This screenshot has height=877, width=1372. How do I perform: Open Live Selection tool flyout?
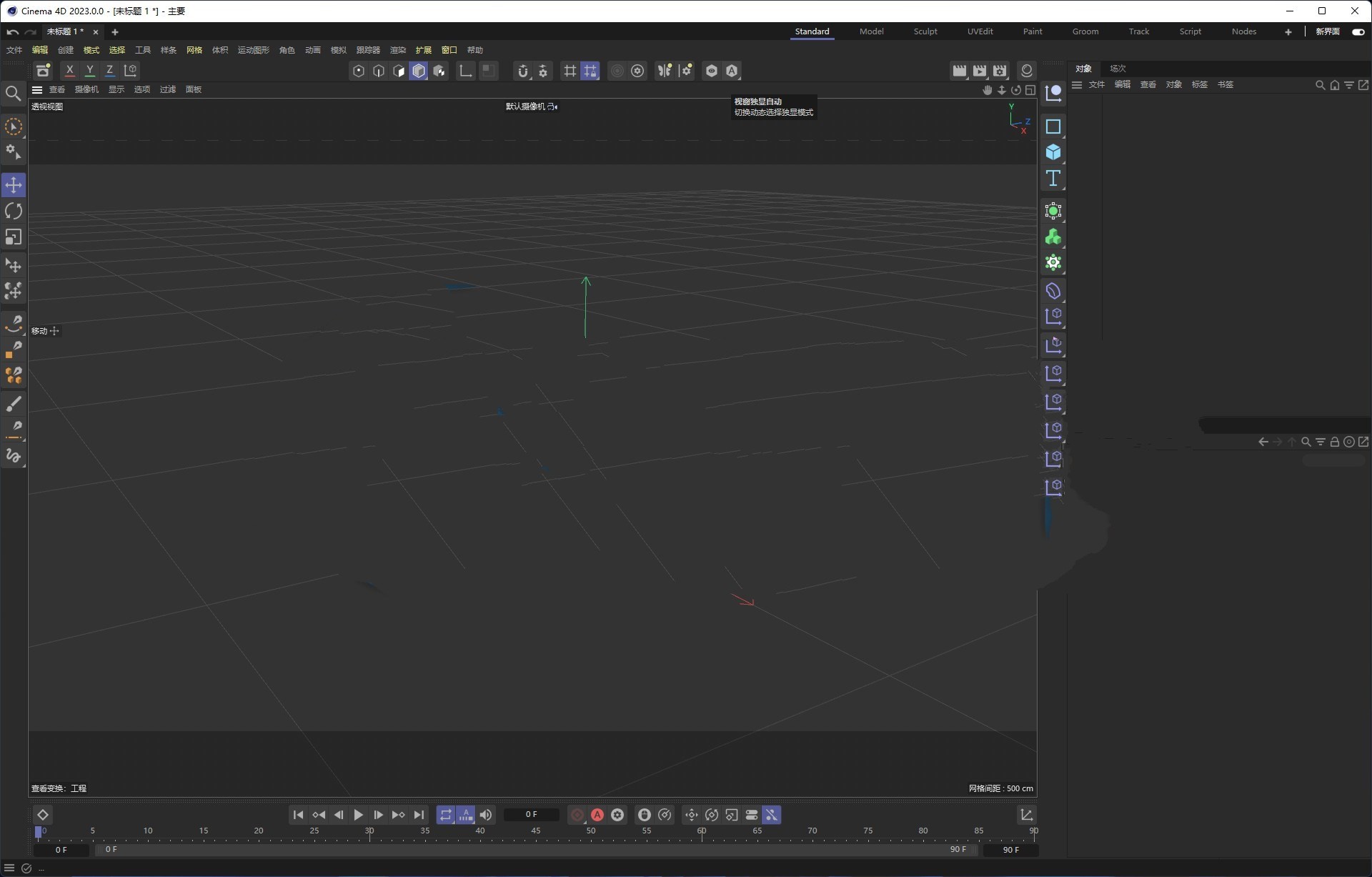pos(14,127)
